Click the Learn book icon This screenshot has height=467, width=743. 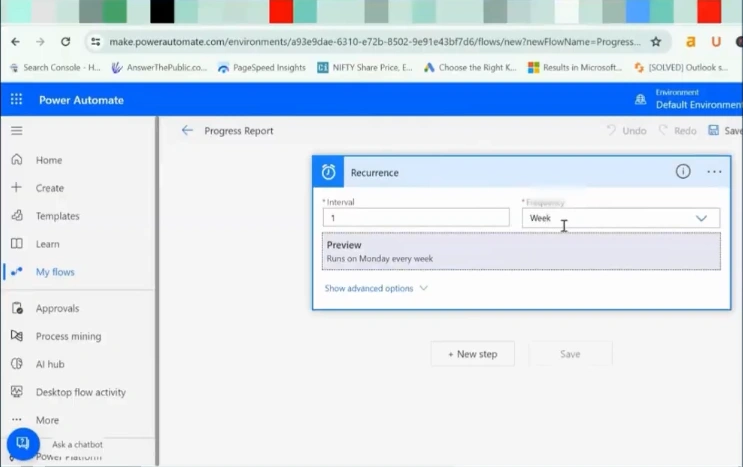click(17, 243)
